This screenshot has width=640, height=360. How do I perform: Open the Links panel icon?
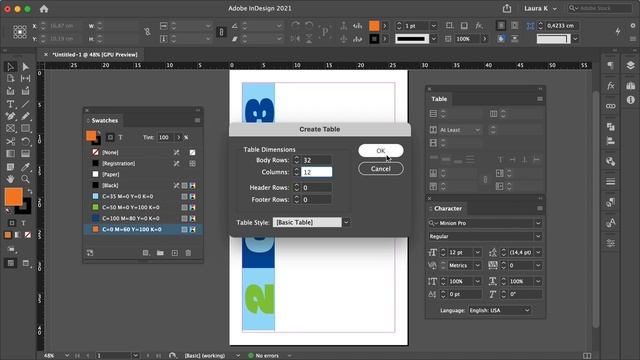click(611, 106)
